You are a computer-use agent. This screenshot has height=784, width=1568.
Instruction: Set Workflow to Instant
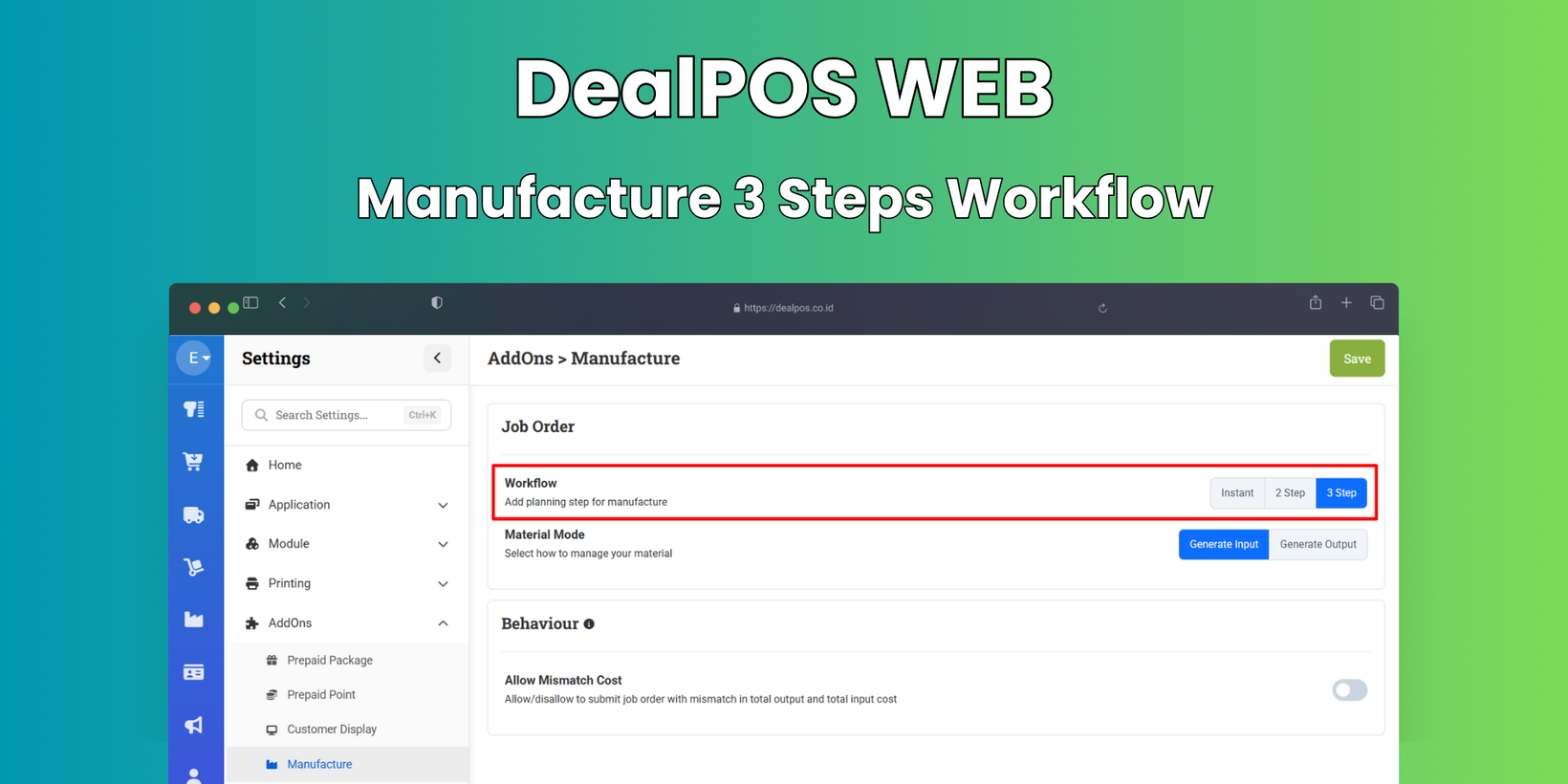[x=1237, y=492]
